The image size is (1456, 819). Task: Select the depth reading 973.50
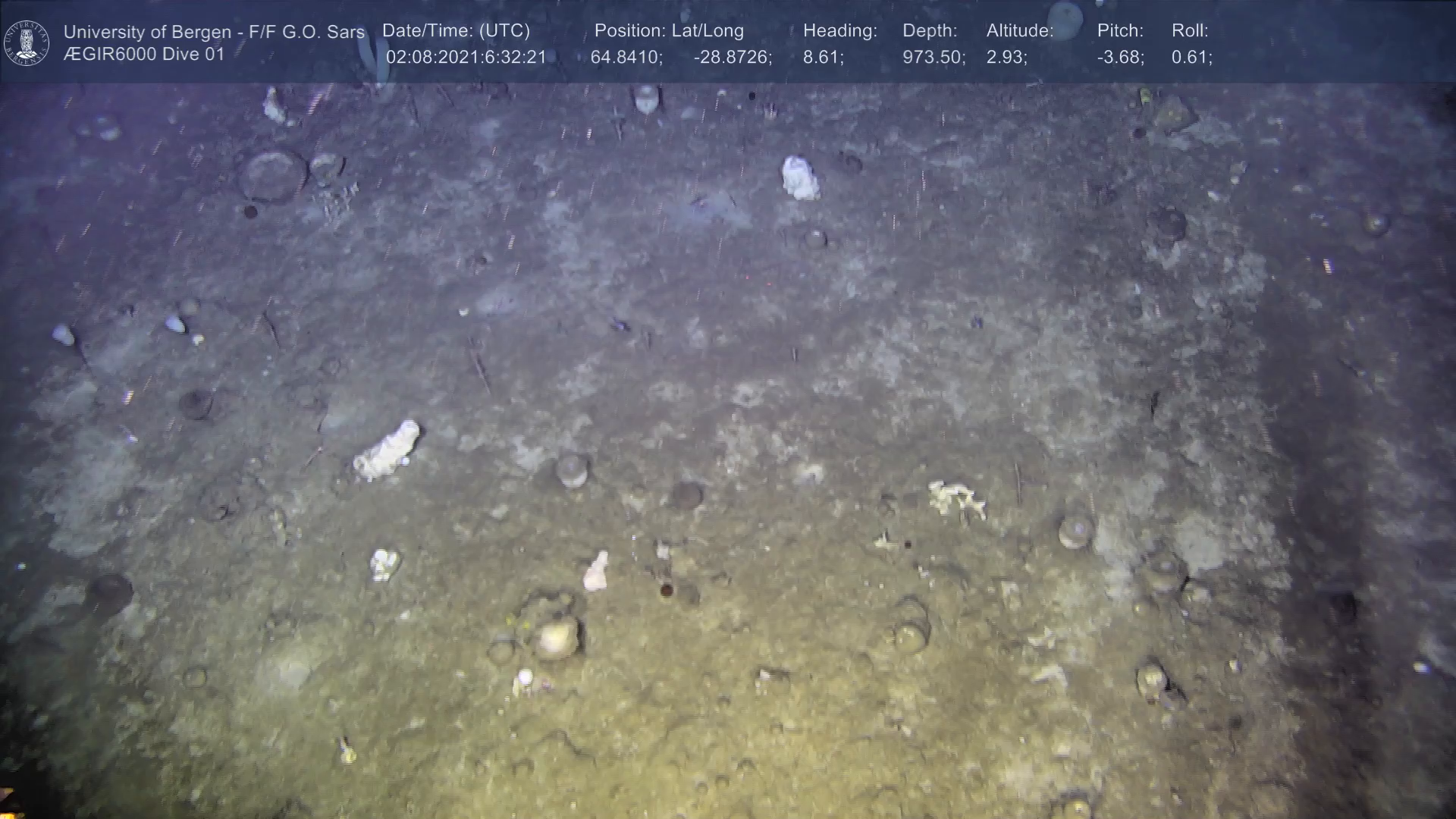pos(934,58)
